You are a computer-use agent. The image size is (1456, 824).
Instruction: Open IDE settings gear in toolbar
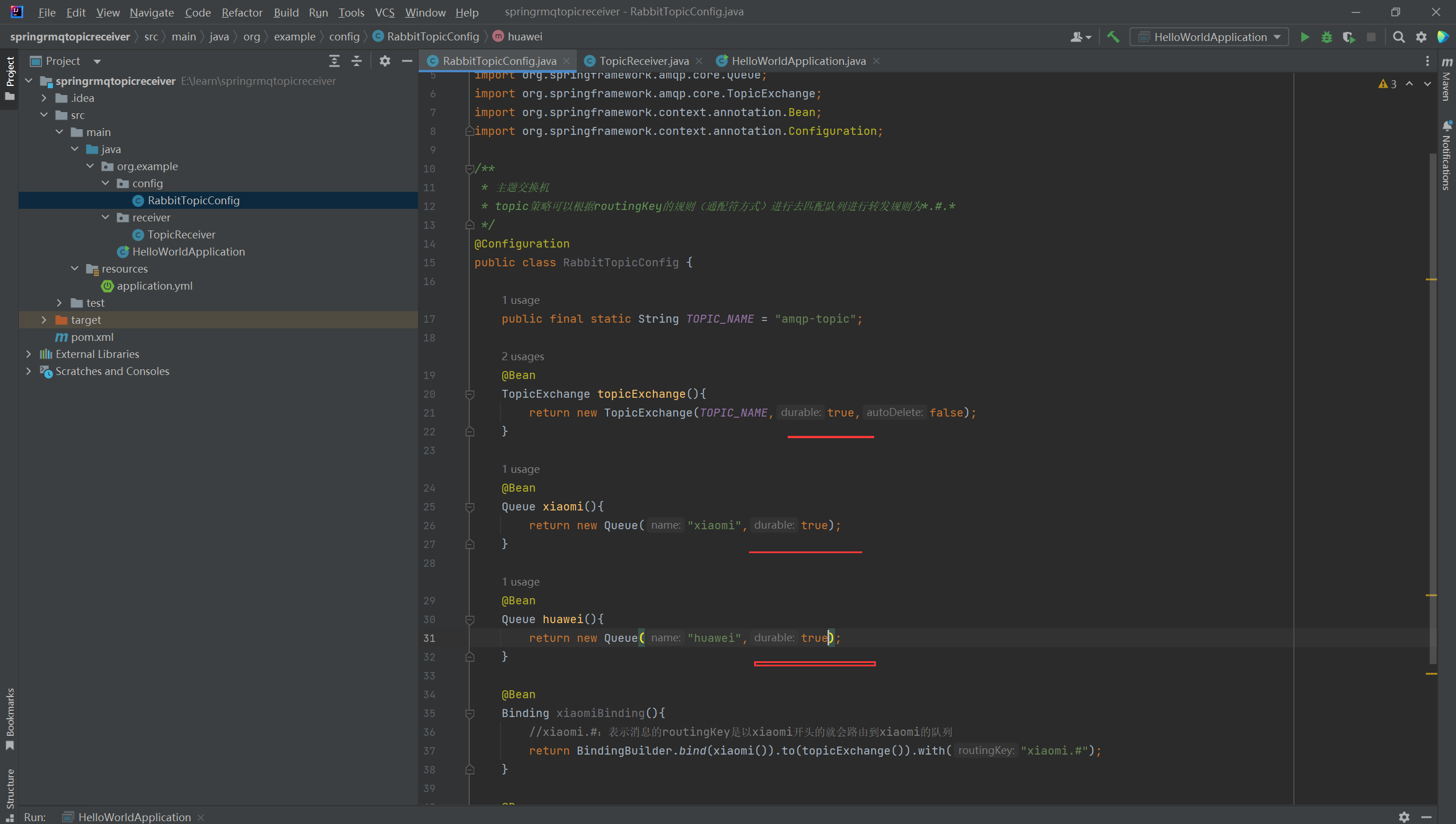(1421, 37)
